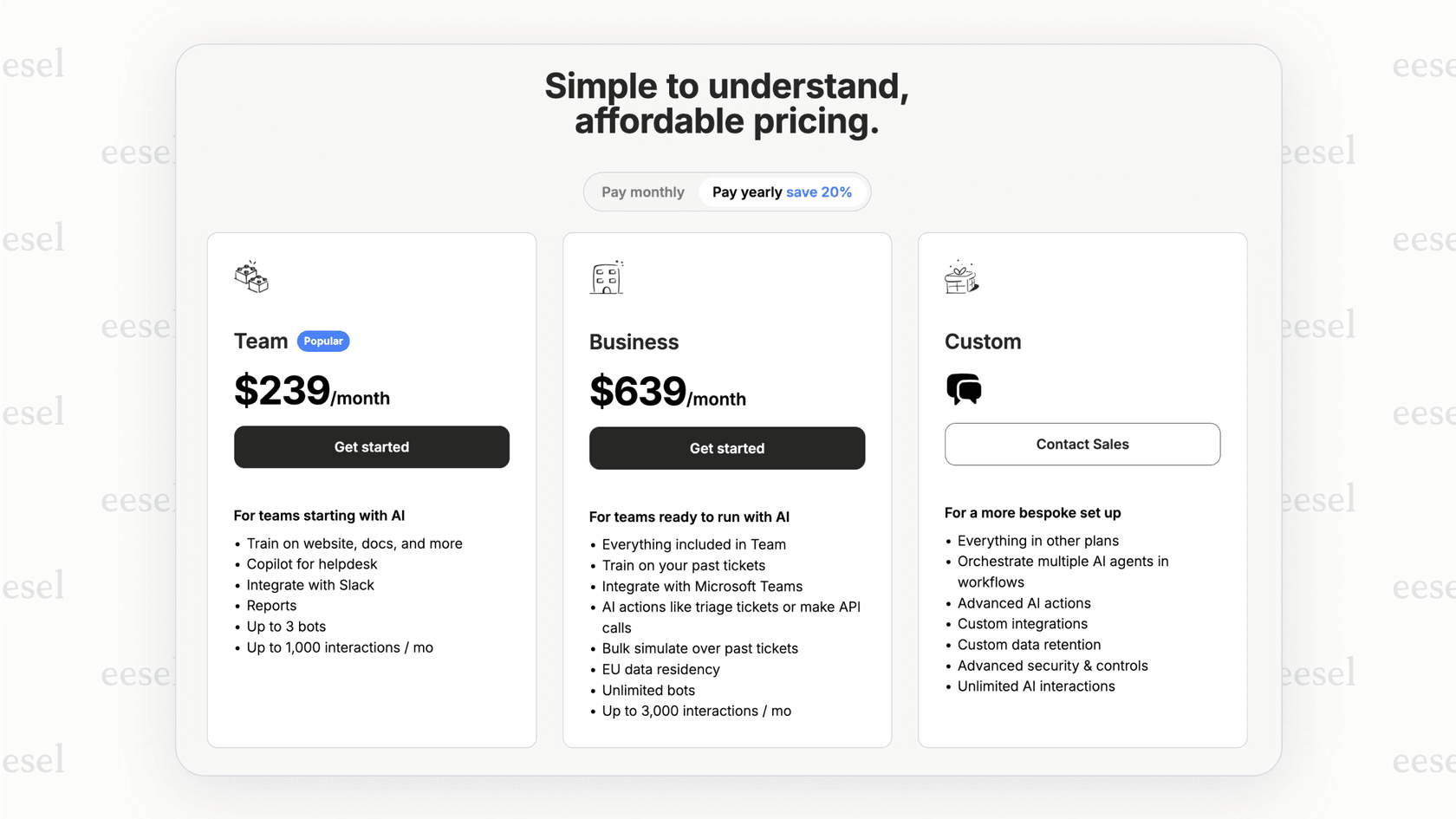Open Contact Sales for the Custom plan

(1082, 444)
